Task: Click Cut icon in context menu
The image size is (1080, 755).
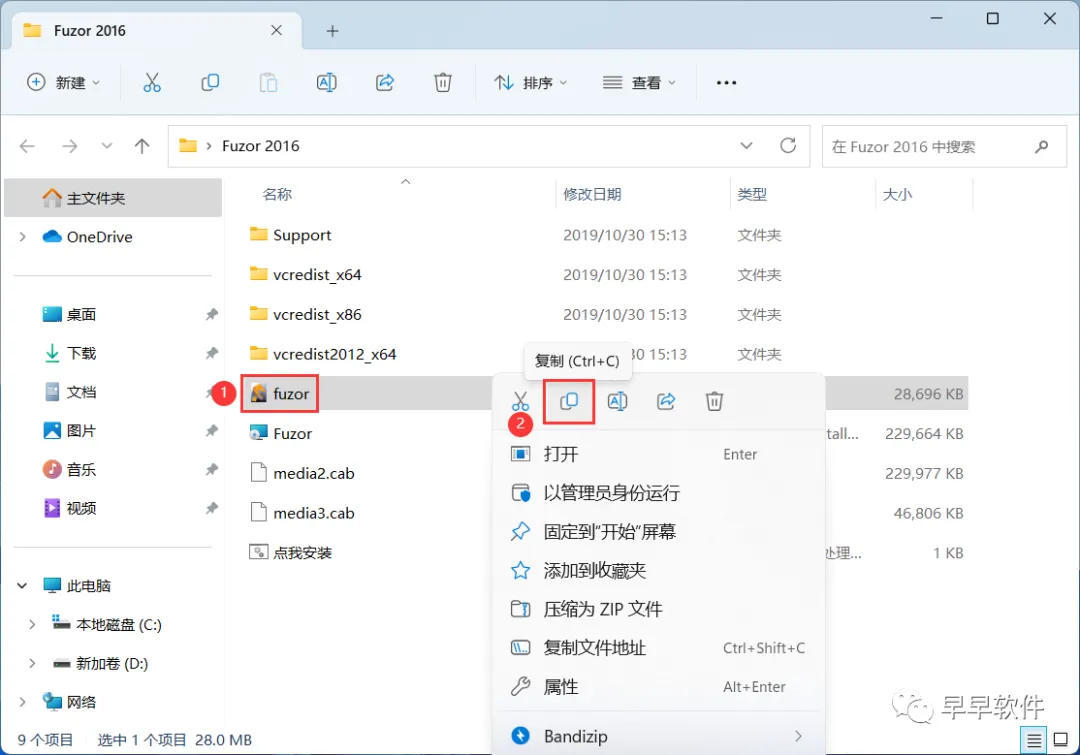Action: (x=520, y=401)
